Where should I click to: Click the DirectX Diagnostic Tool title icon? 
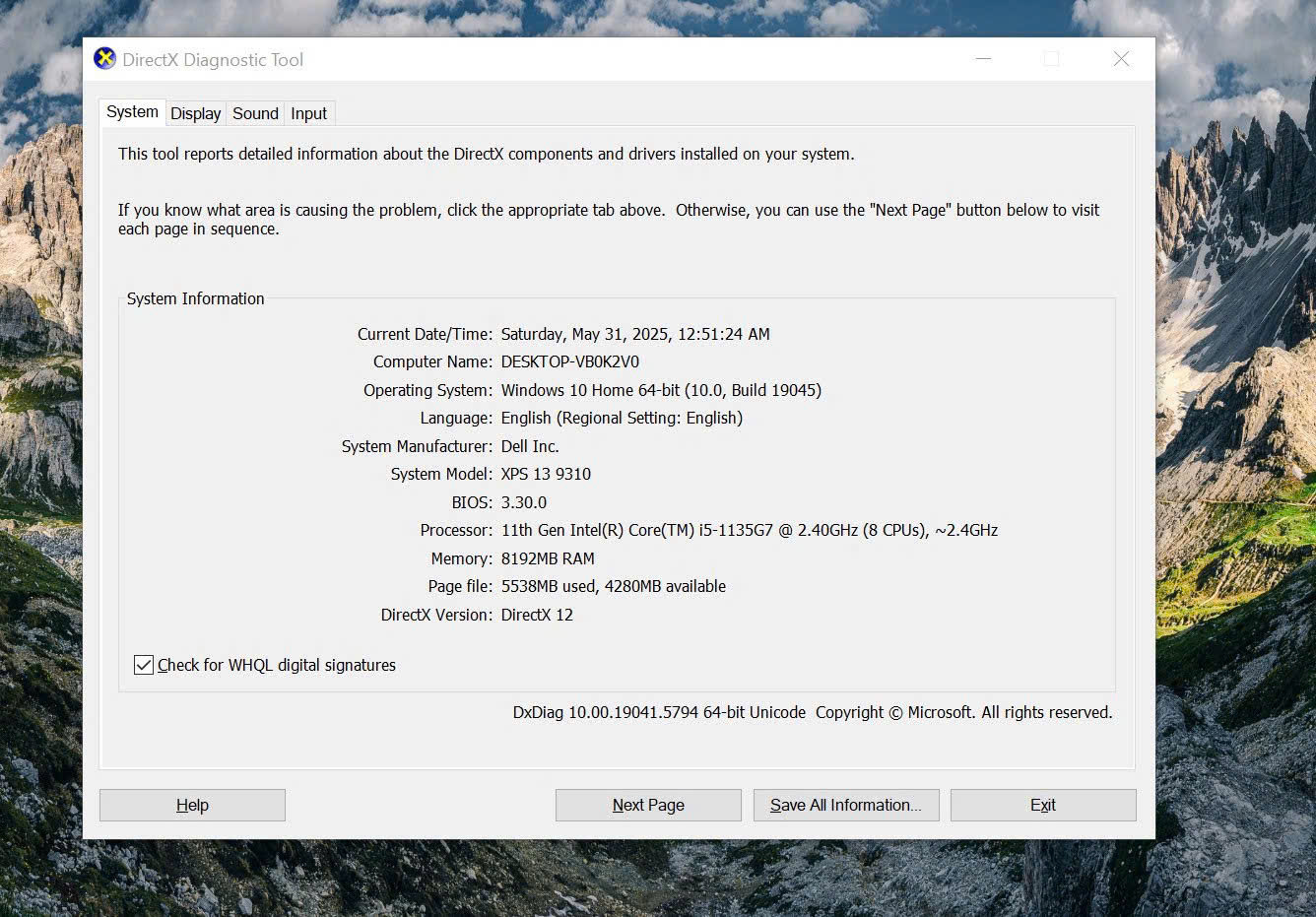tap(104, 59)
